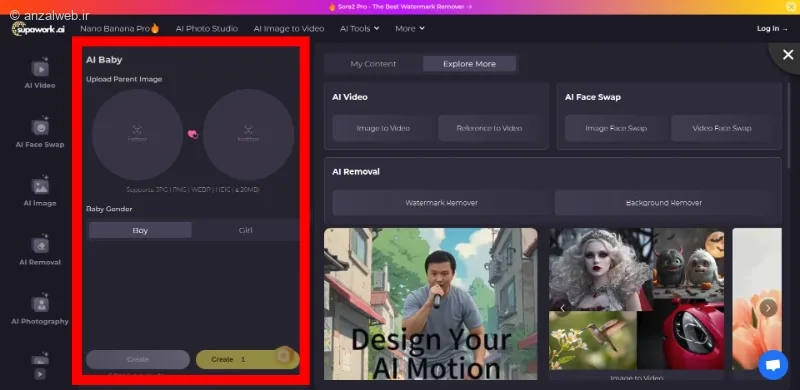This screenshot has width=800, height=390.
Task: Switch to the My Content tab
Action: tap(373, 64)
